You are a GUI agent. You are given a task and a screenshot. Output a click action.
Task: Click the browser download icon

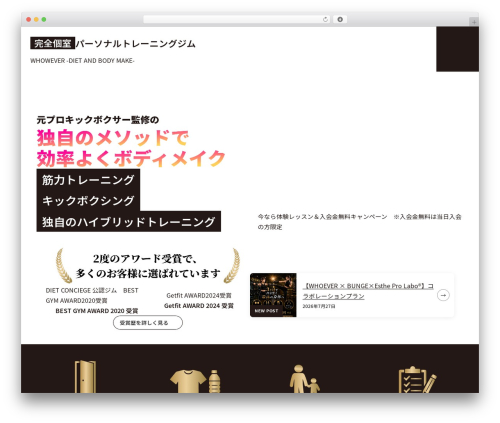coord(340,20)
